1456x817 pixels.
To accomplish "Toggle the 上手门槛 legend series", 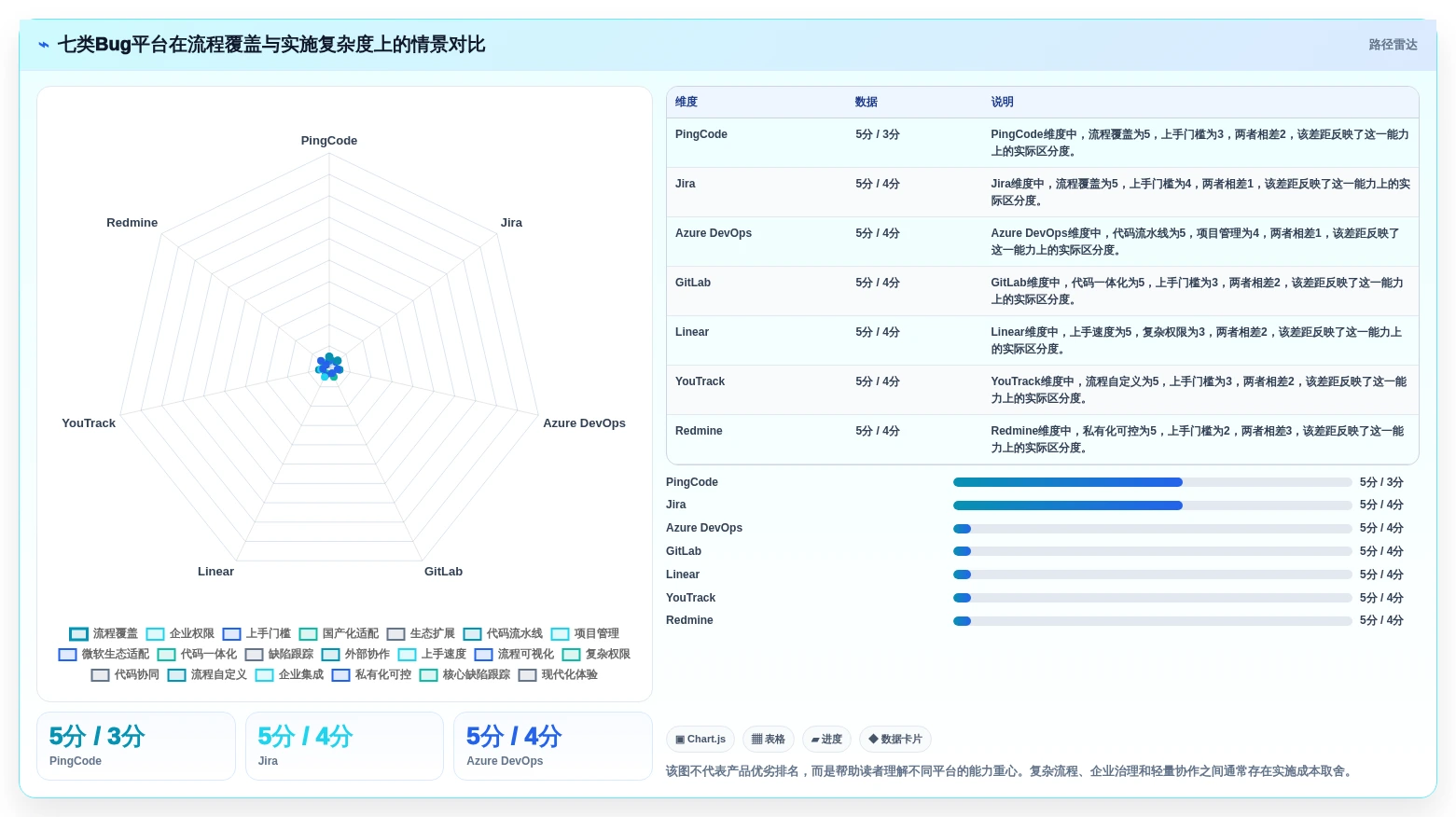I will click(x=257, y=633).
